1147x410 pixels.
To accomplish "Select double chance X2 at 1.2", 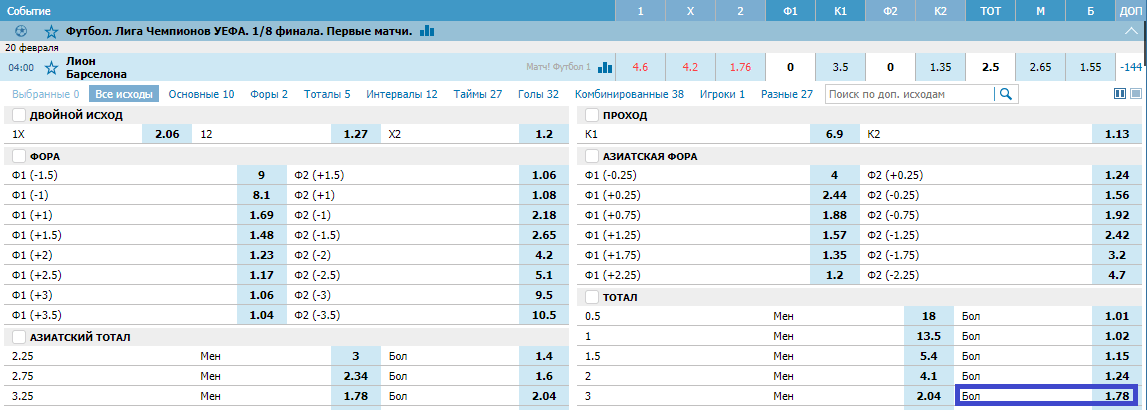I will point(544,134).
